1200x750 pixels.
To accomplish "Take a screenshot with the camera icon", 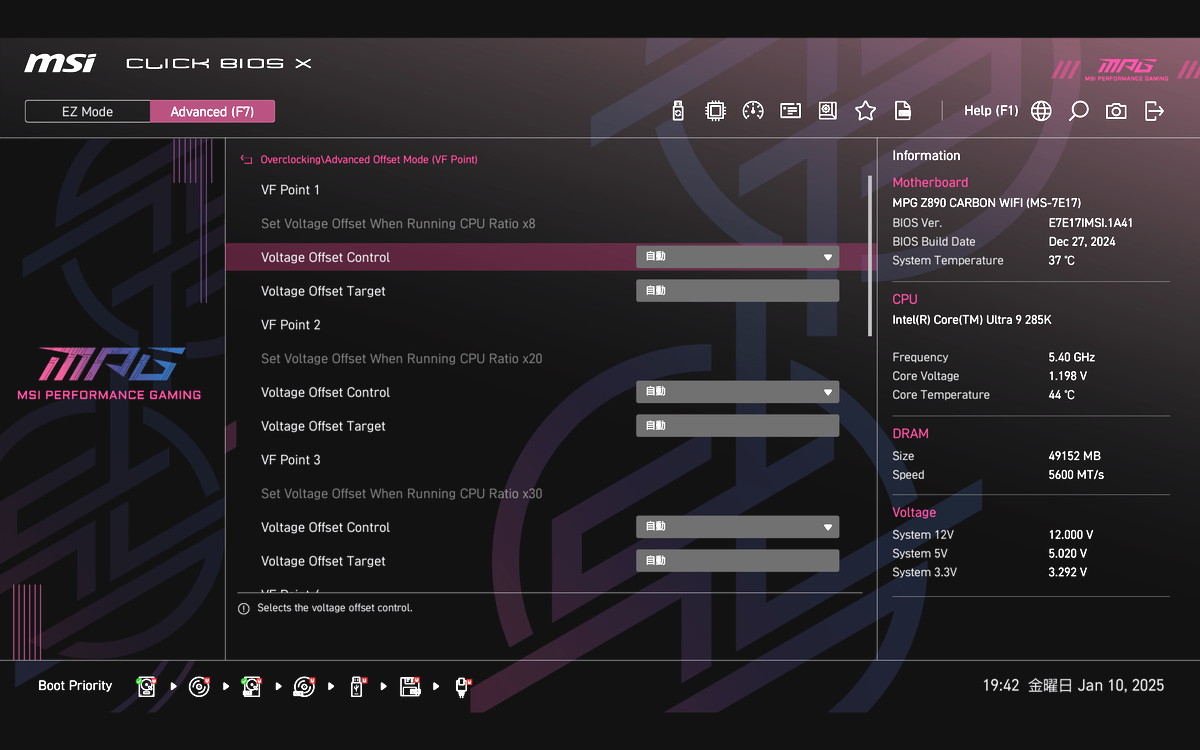I will [x=1116, y=111].
